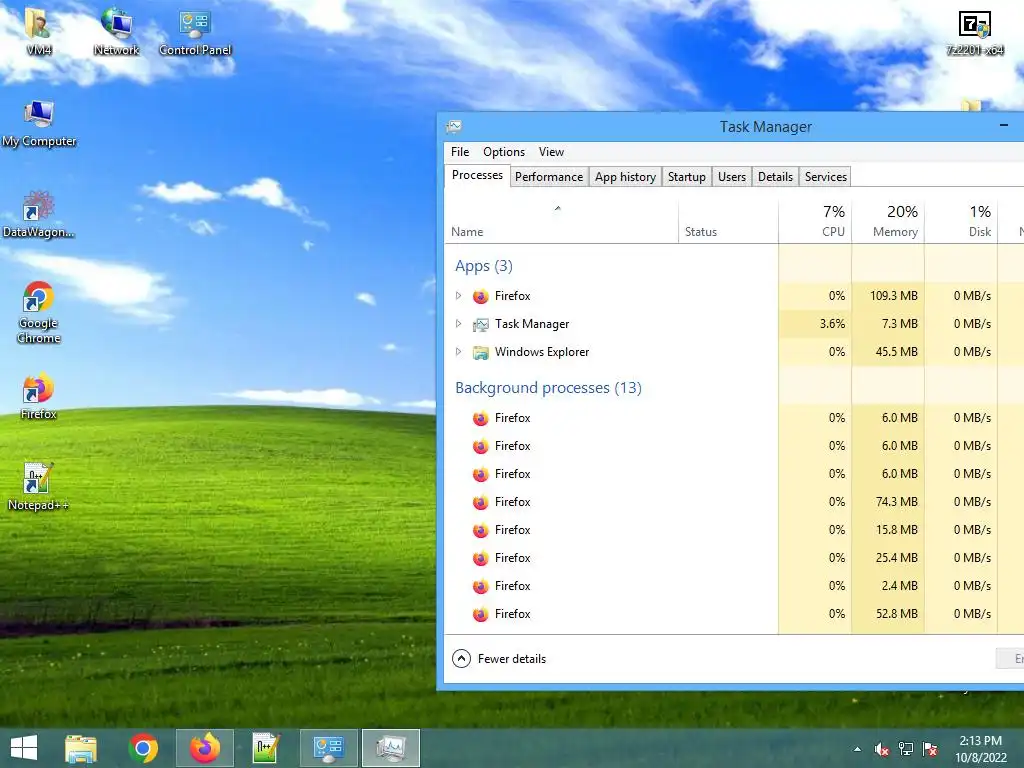
Task: Switch to the App history tab
Action: coord(625,177)
